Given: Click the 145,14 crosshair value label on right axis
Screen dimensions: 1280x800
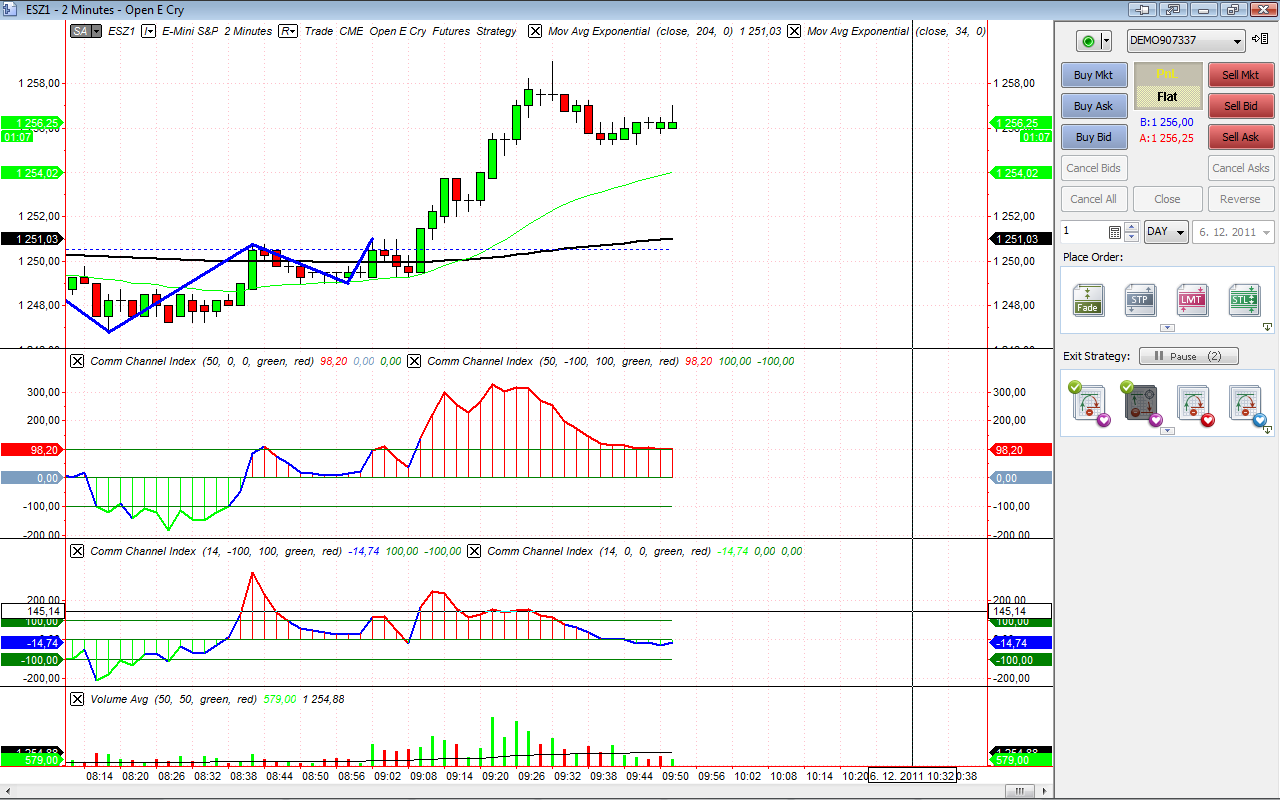Looking at the screenshot, I should (x=1020, y=611).
